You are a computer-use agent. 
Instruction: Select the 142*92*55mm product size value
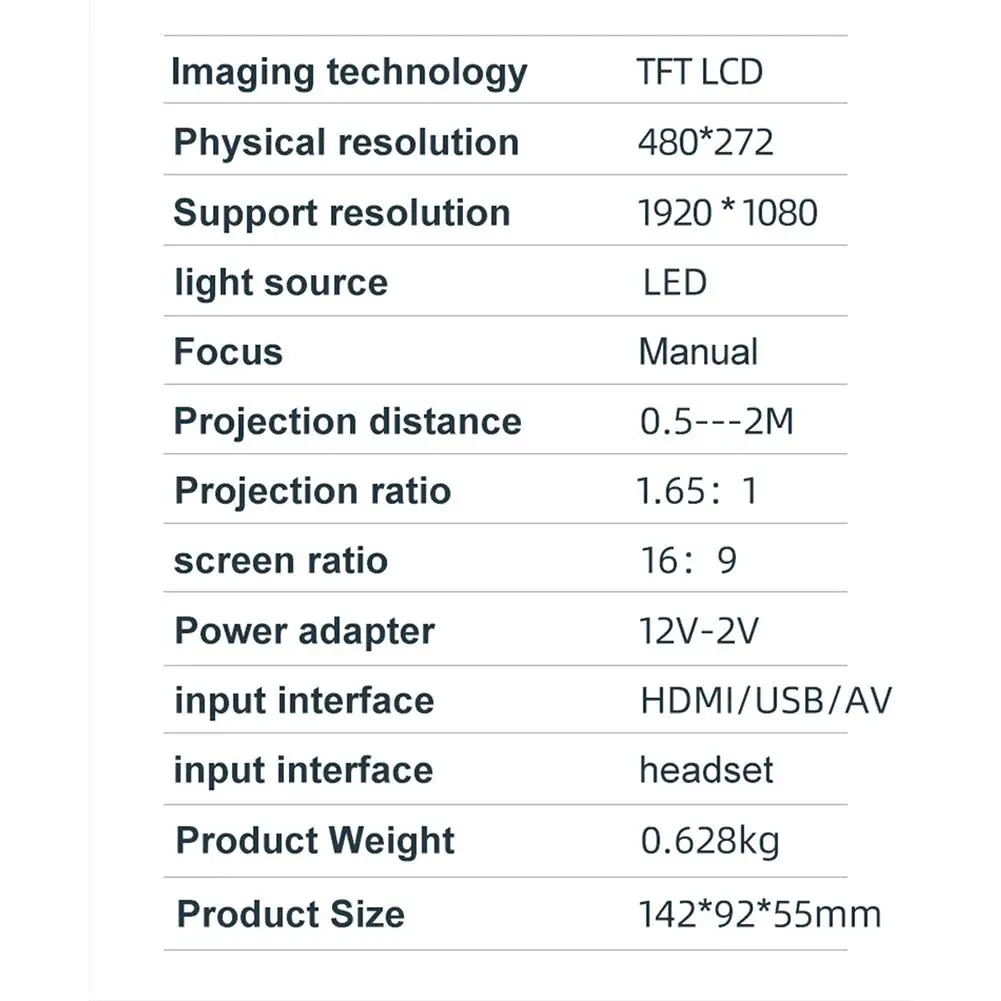coord(759,914)
